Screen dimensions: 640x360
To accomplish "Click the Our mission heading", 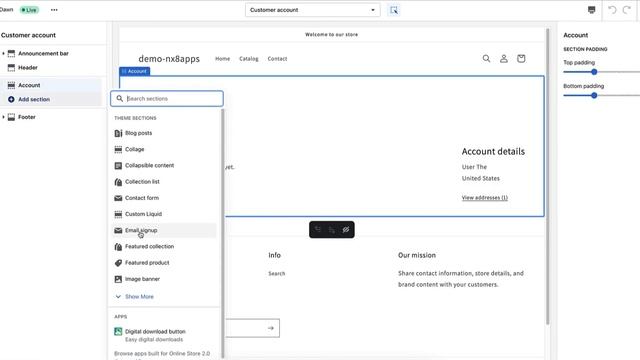I will (417, 255).
